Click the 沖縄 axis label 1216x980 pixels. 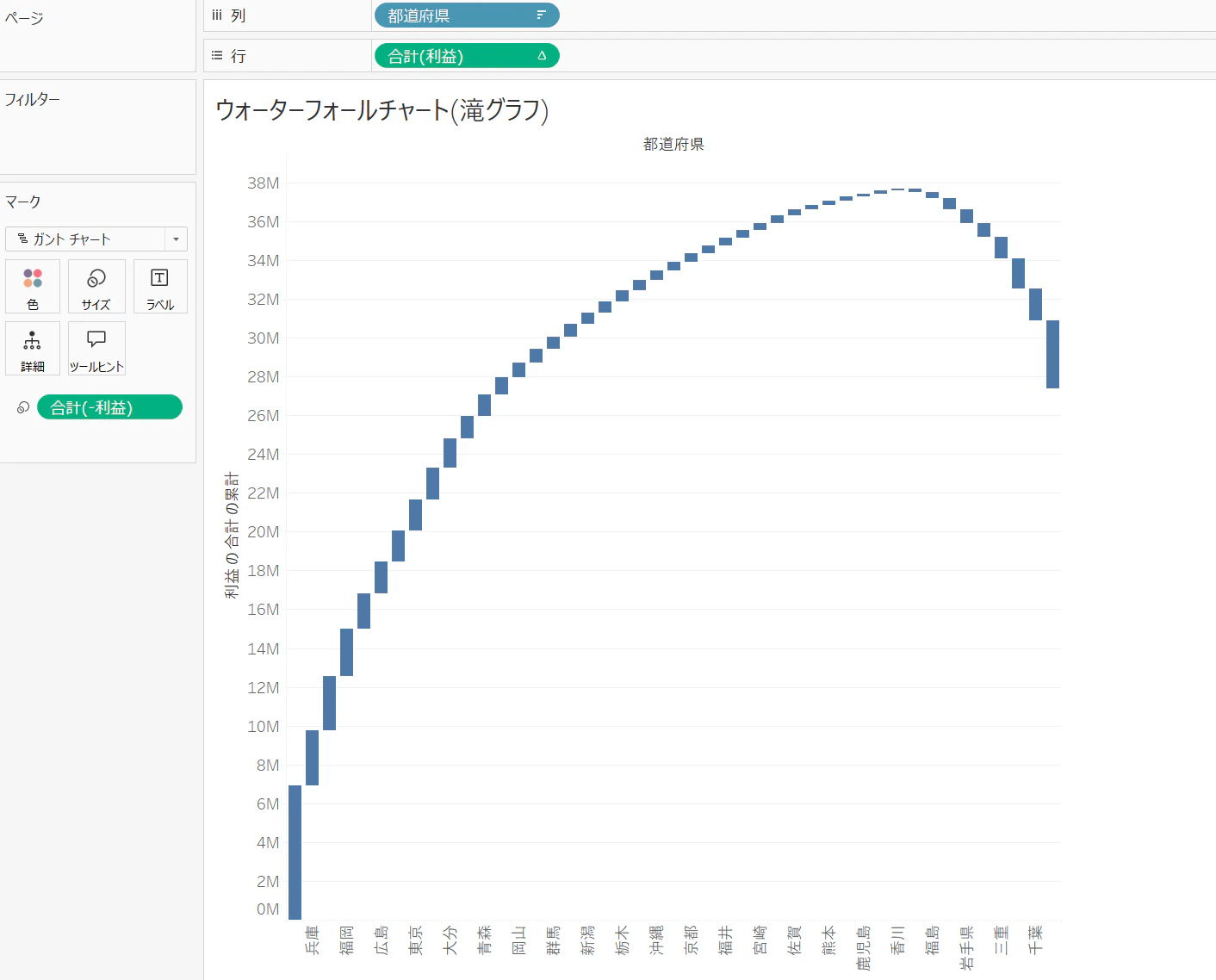pos(656,940)
